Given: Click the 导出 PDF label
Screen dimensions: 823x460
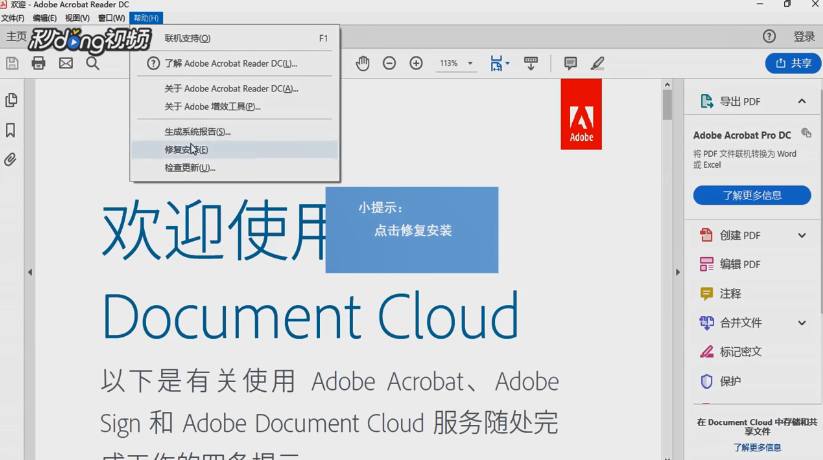Looking at the screenshot, I should [740, 101].
